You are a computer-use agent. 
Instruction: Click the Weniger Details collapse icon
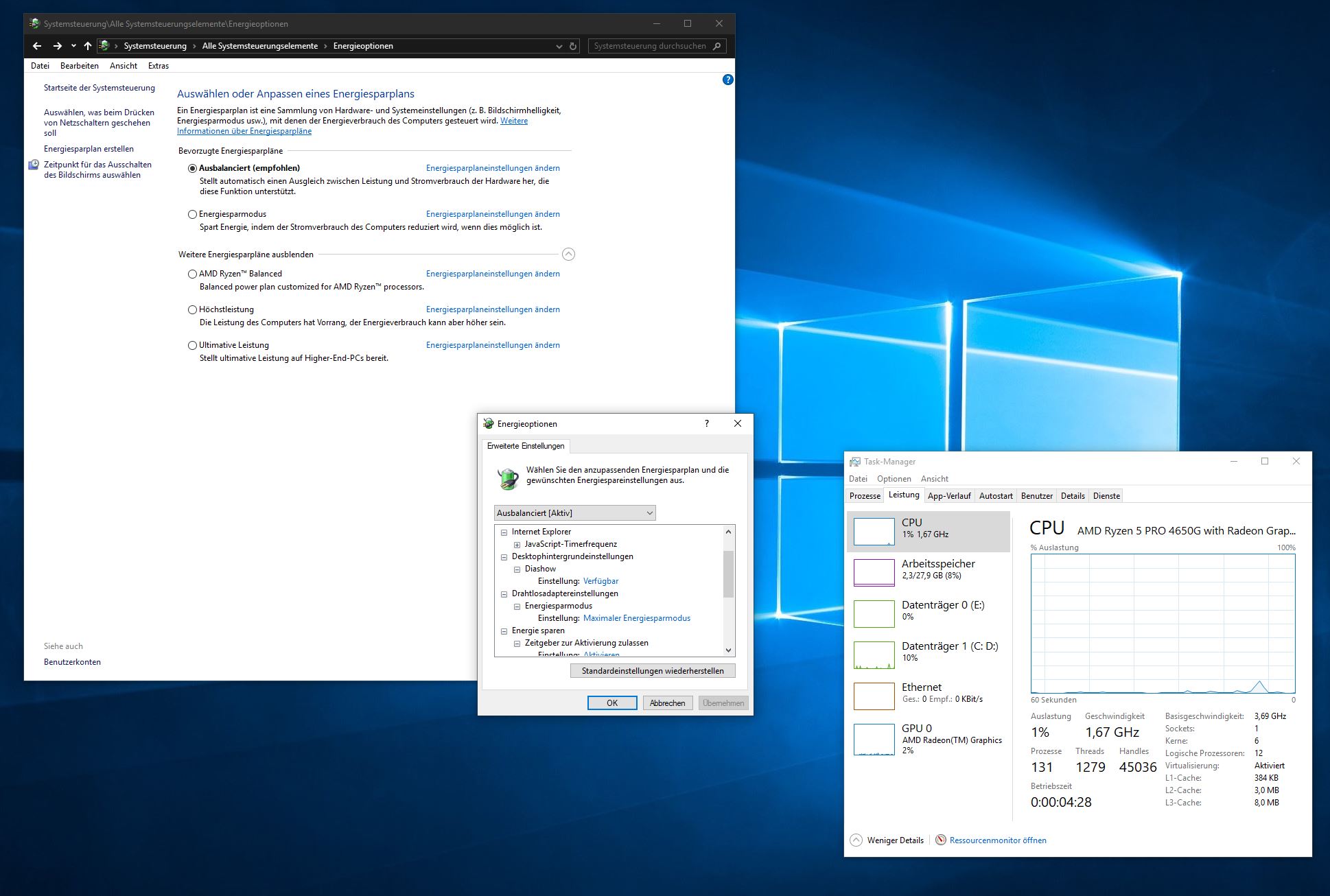tap(856, 840)
